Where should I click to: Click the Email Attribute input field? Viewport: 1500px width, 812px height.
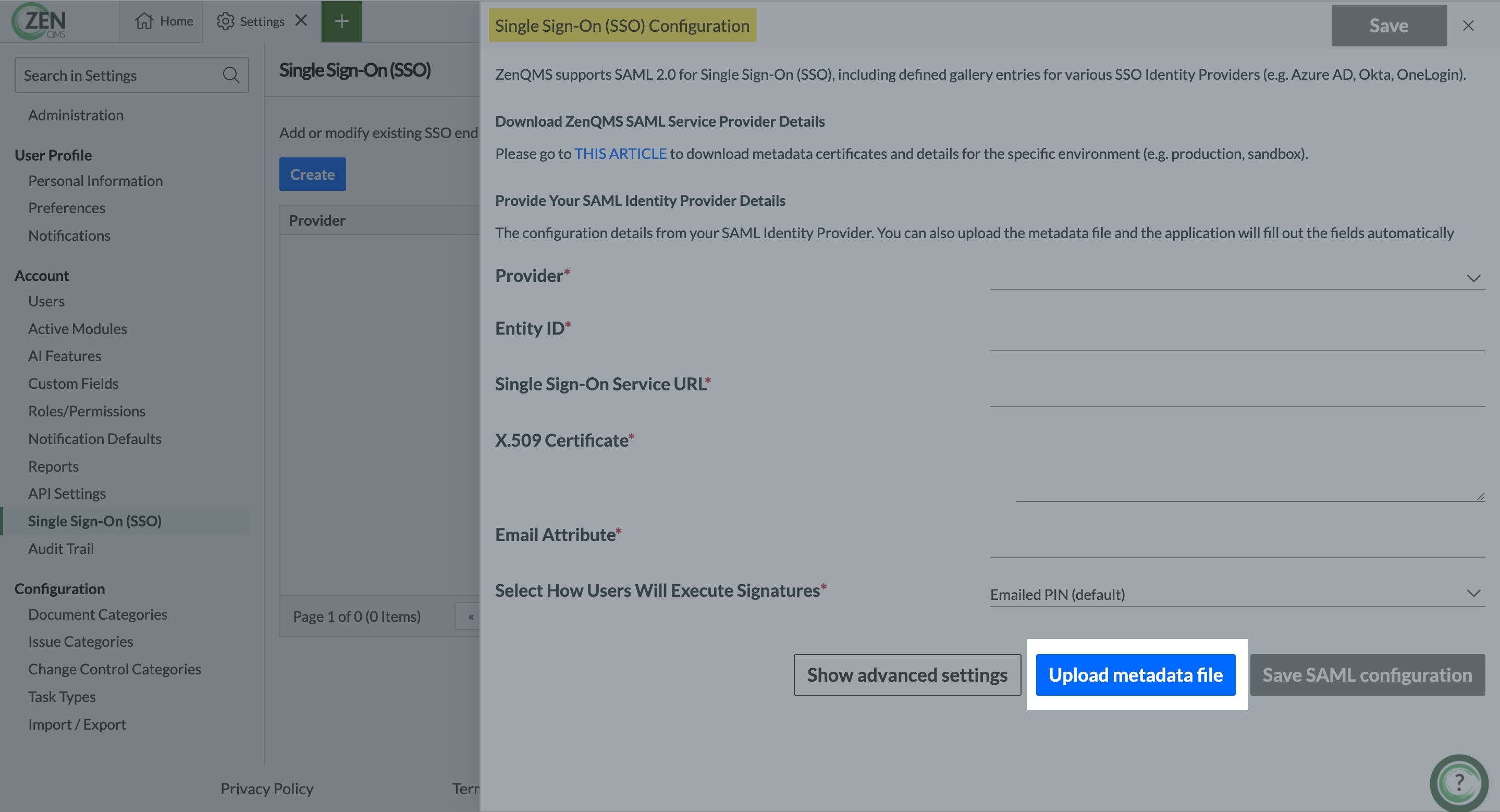click(1237, 543)
